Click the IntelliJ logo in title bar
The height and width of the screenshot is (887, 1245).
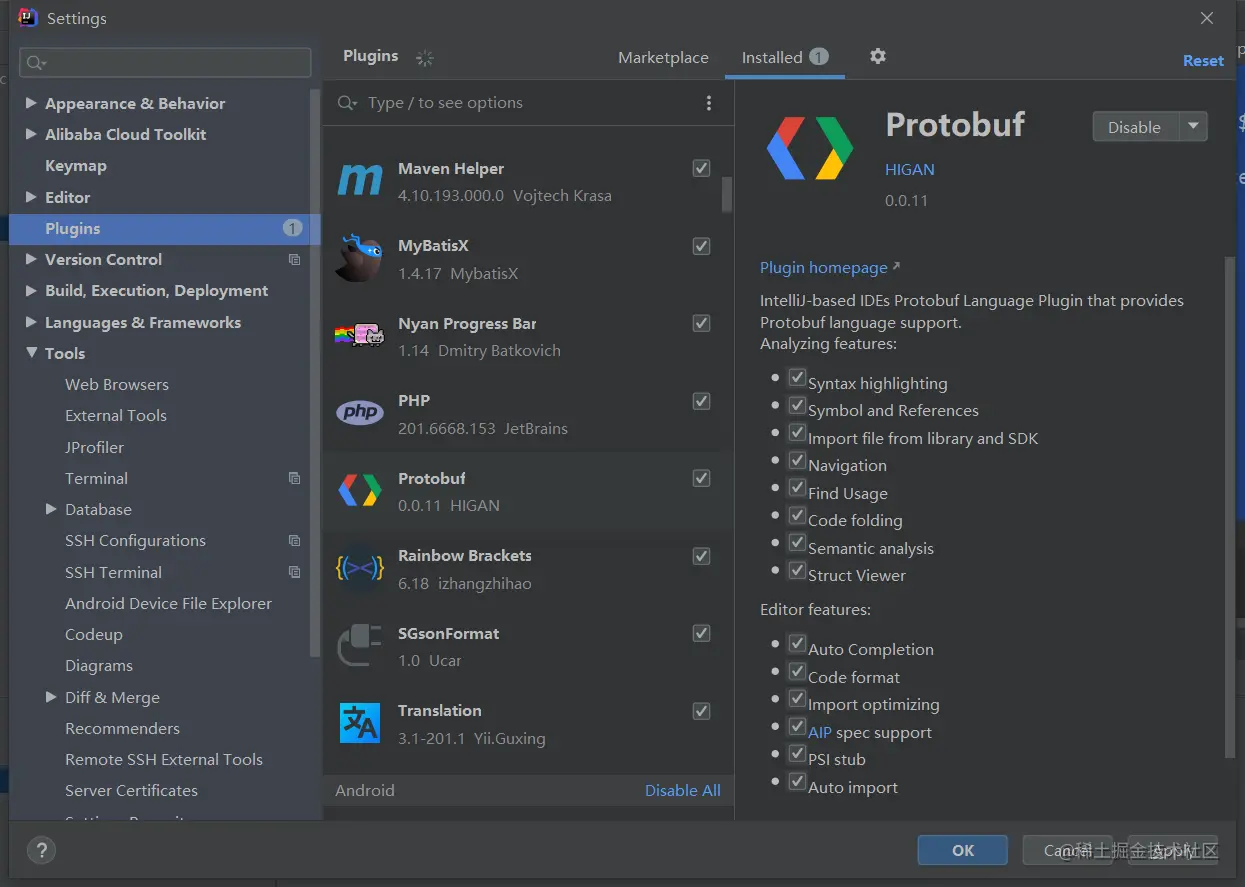point(28,17)
